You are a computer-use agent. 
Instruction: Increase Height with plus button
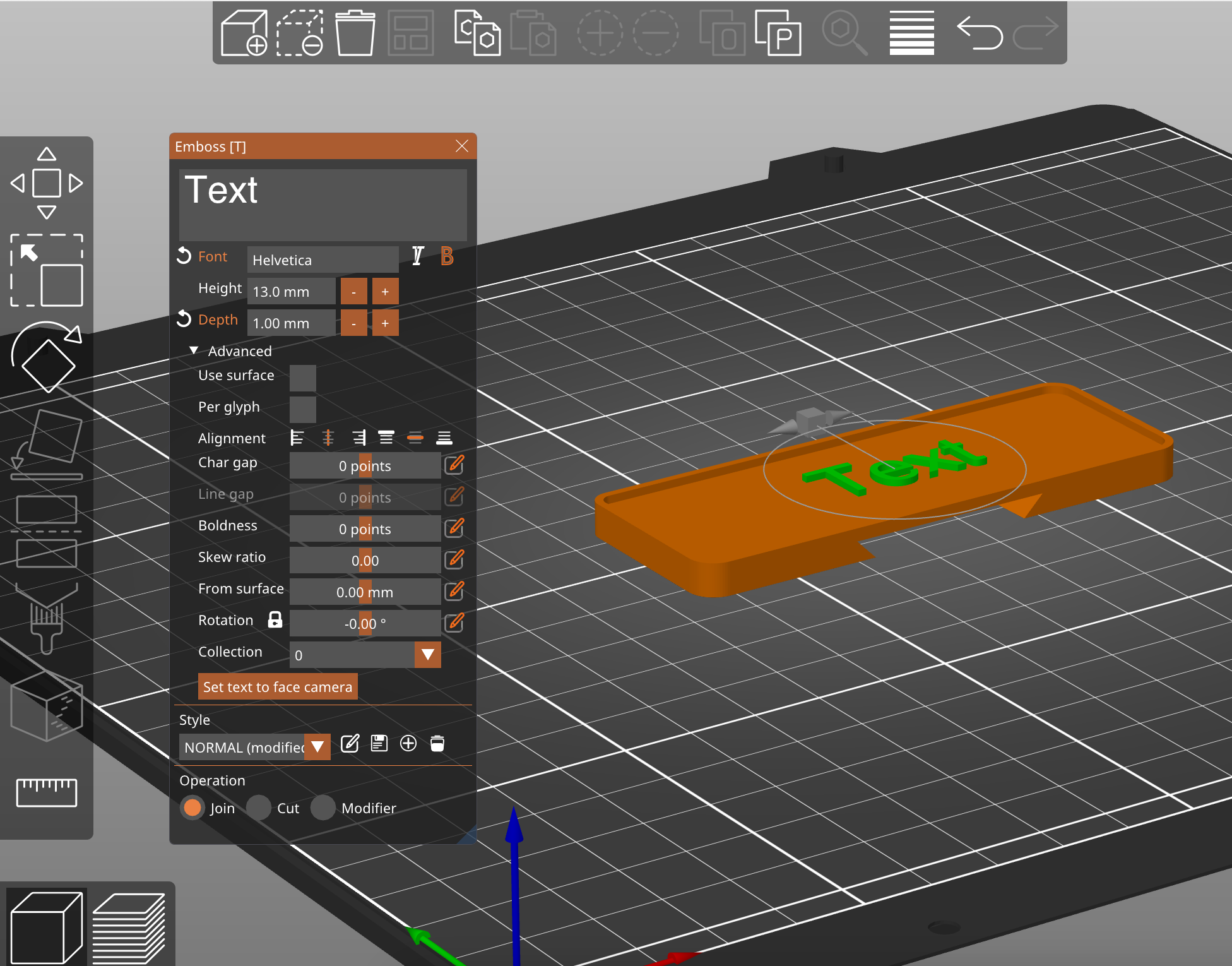click(385, 292)
